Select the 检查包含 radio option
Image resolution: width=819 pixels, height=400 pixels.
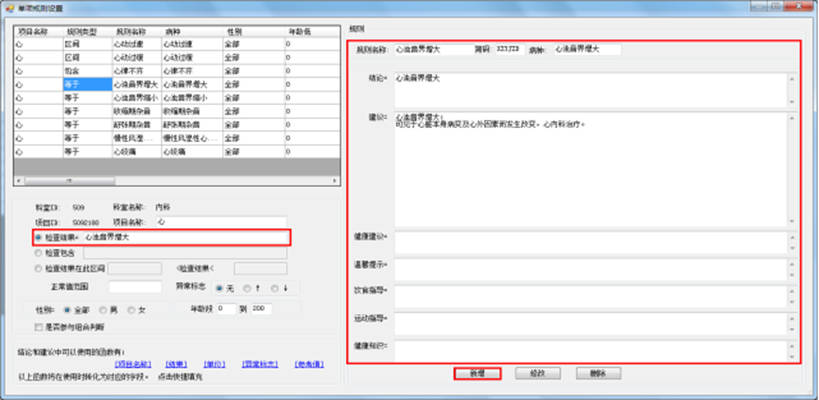(x=38, y=253)
